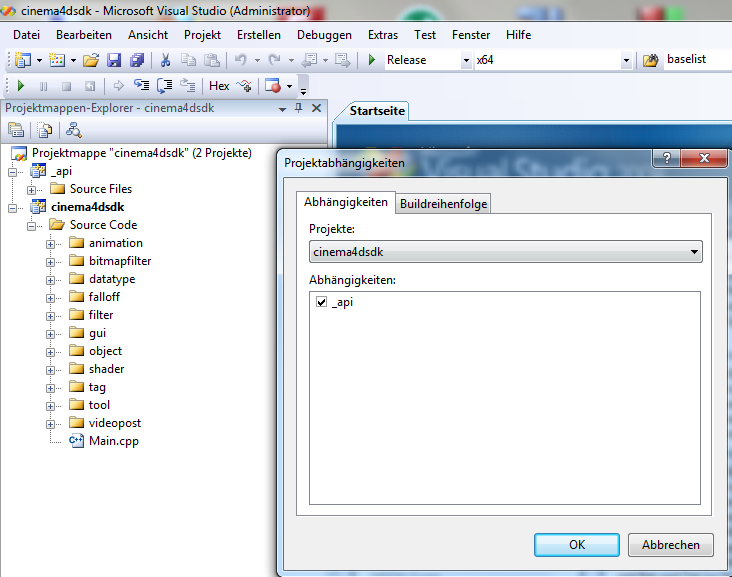This screenshot has height=577, width=732.
Task: Collapse the cinema4dsdk project node
Action: click(x=13, y=208)
